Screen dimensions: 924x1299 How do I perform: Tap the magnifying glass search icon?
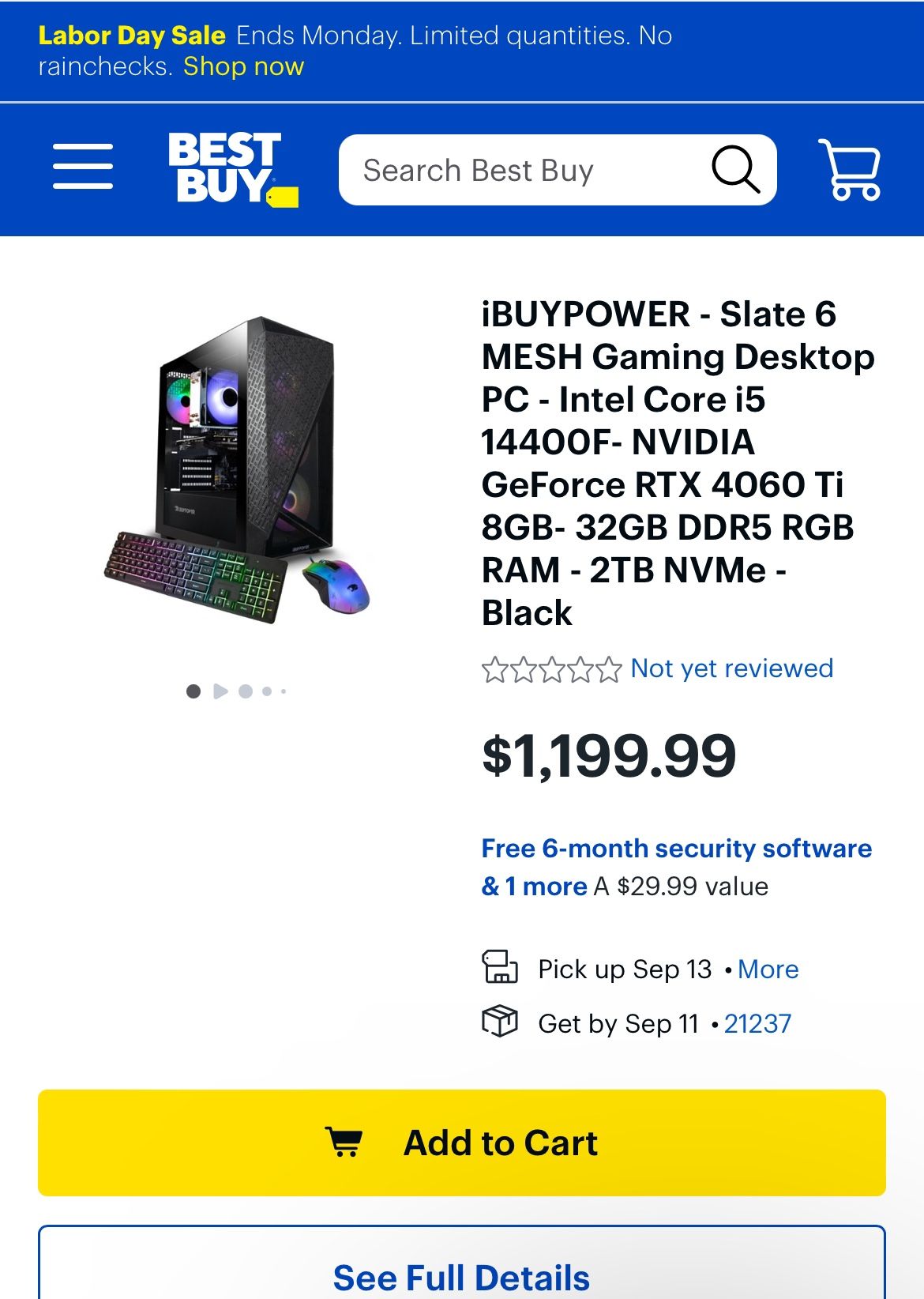(735, 169)
